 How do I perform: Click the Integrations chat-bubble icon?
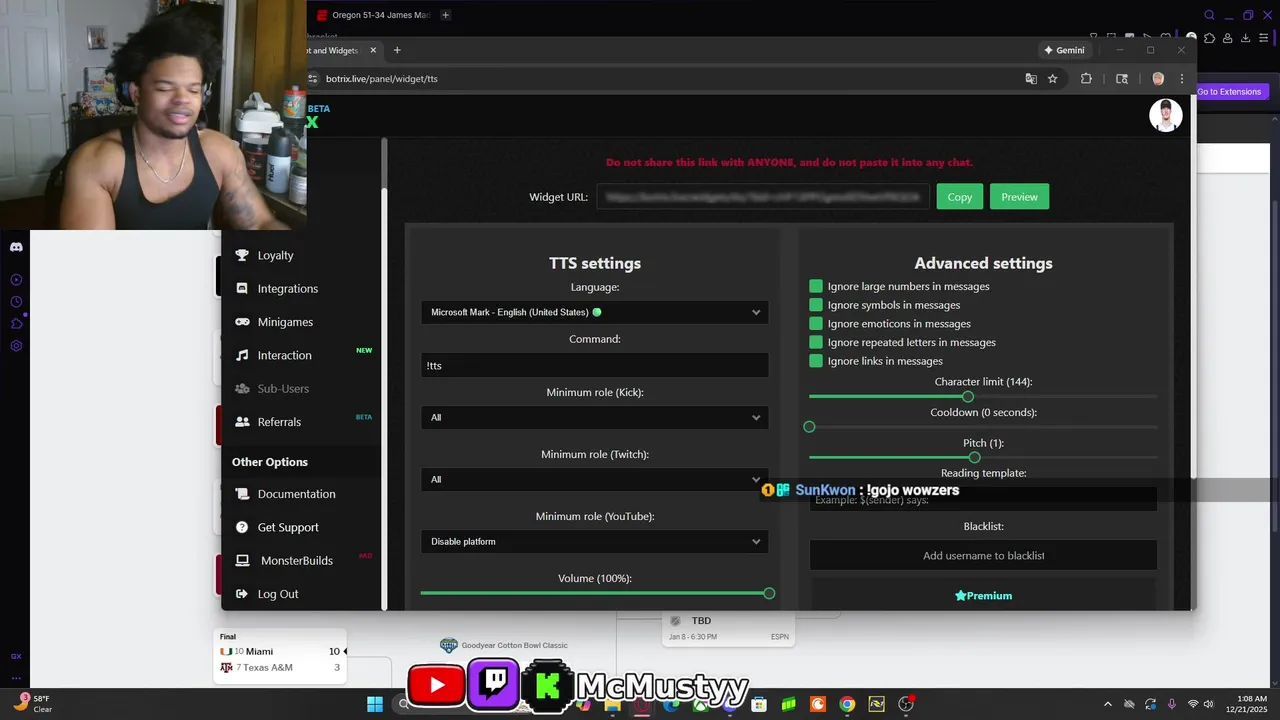pyautogui.click(x=241, y=288)
